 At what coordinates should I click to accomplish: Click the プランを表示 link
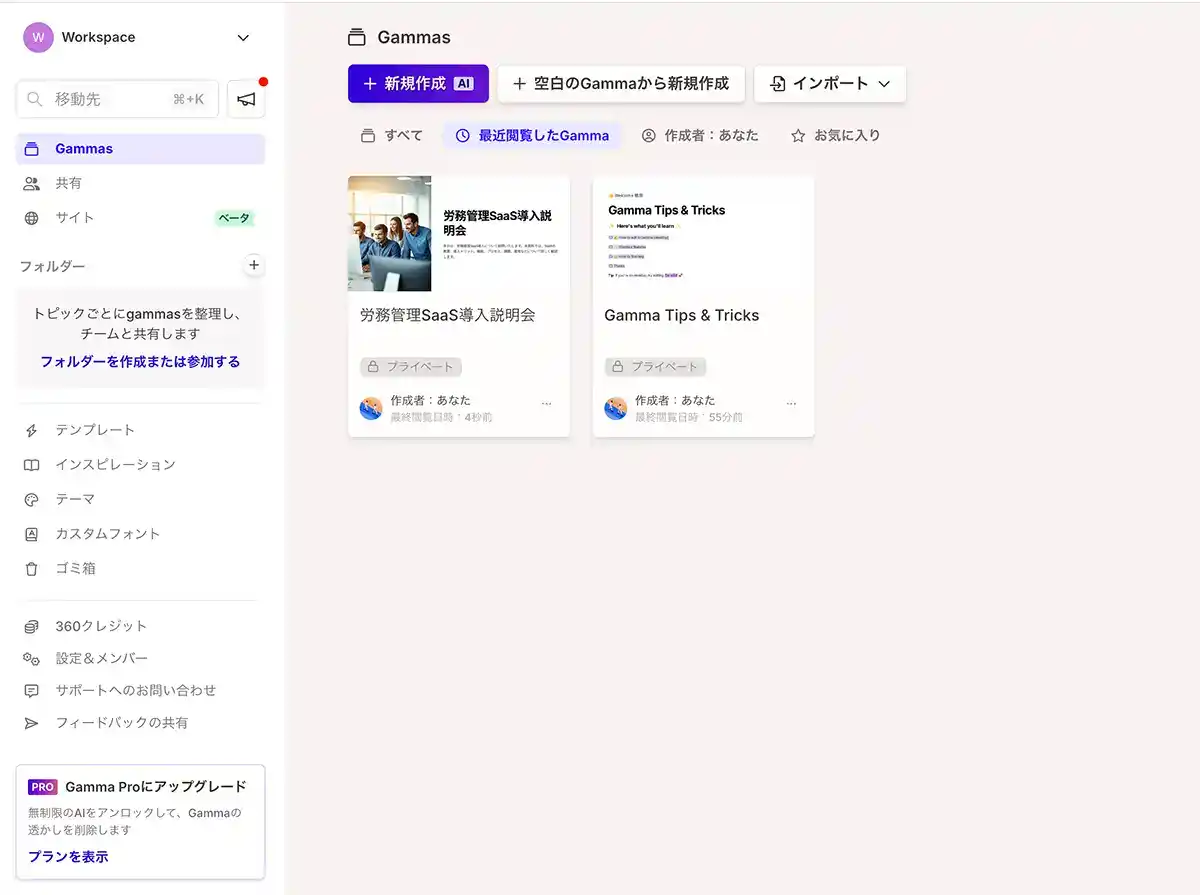[x=68, y=857]
